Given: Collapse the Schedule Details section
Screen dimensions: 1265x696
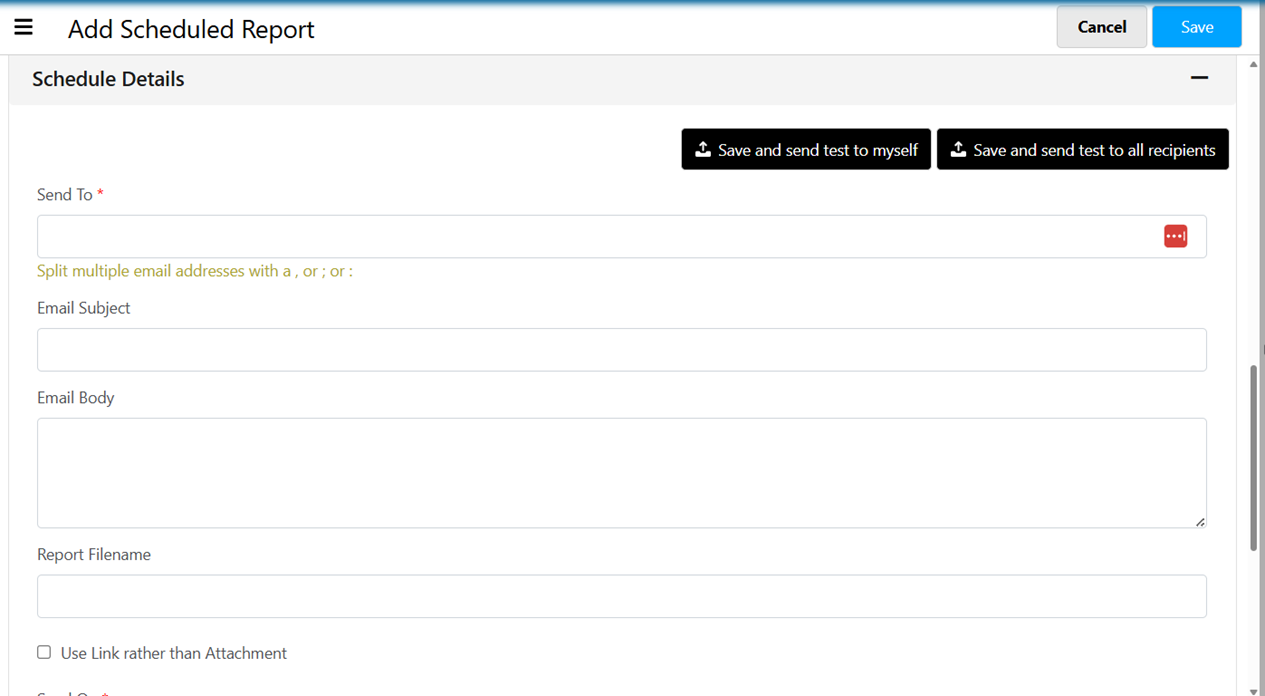Looking at the screenshot, I should click(1199, 78).
